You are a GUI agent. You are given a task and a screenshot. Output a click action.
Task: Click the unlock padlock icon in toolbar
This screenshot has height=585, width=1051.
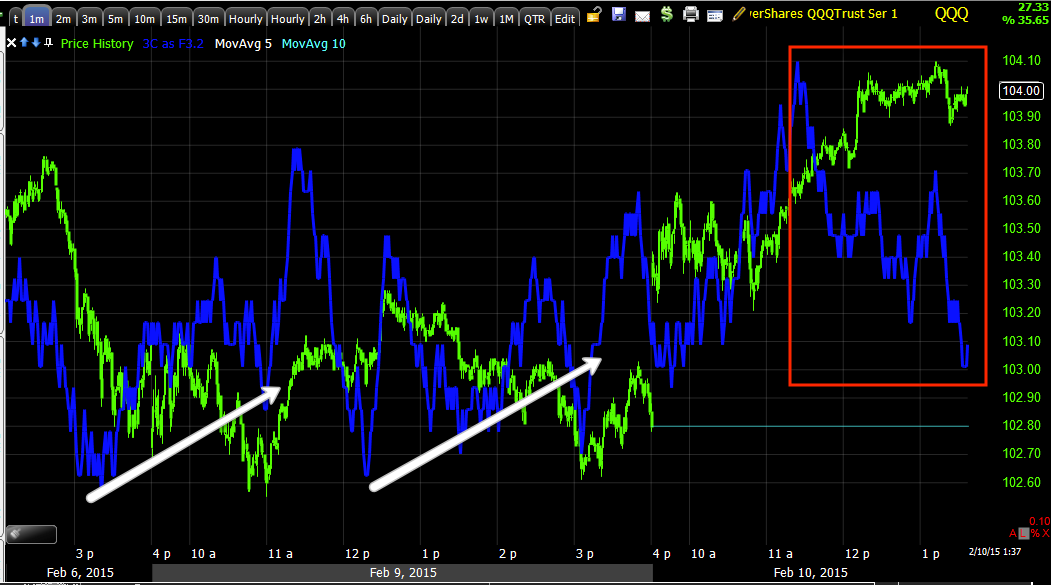tap(594, 14)
